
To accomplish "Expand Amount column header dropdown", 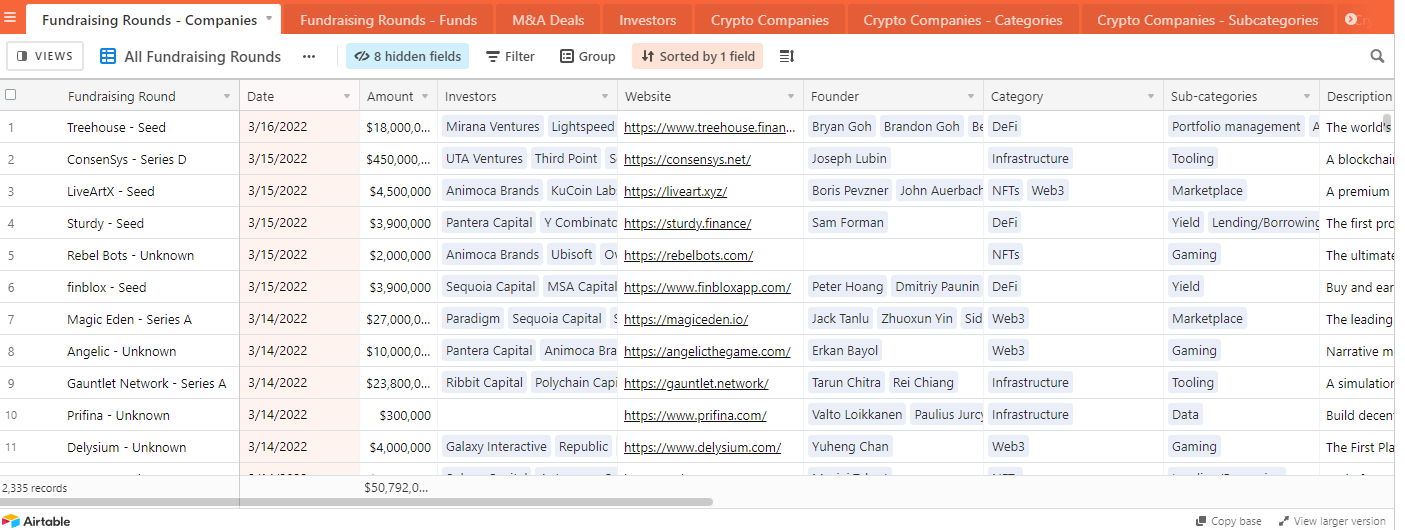I will click(x=424, y=97).
